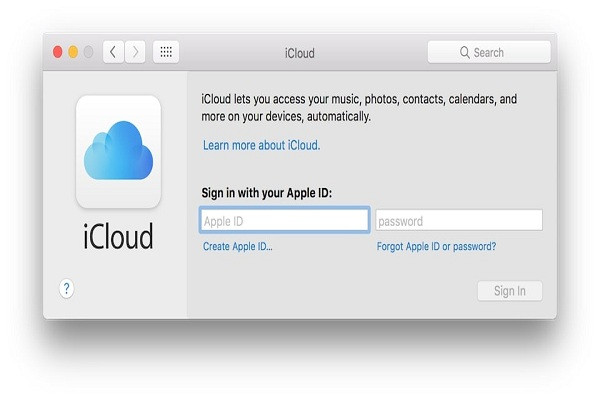Click the greyed-out zoom button in the title bar

point(88,52)
